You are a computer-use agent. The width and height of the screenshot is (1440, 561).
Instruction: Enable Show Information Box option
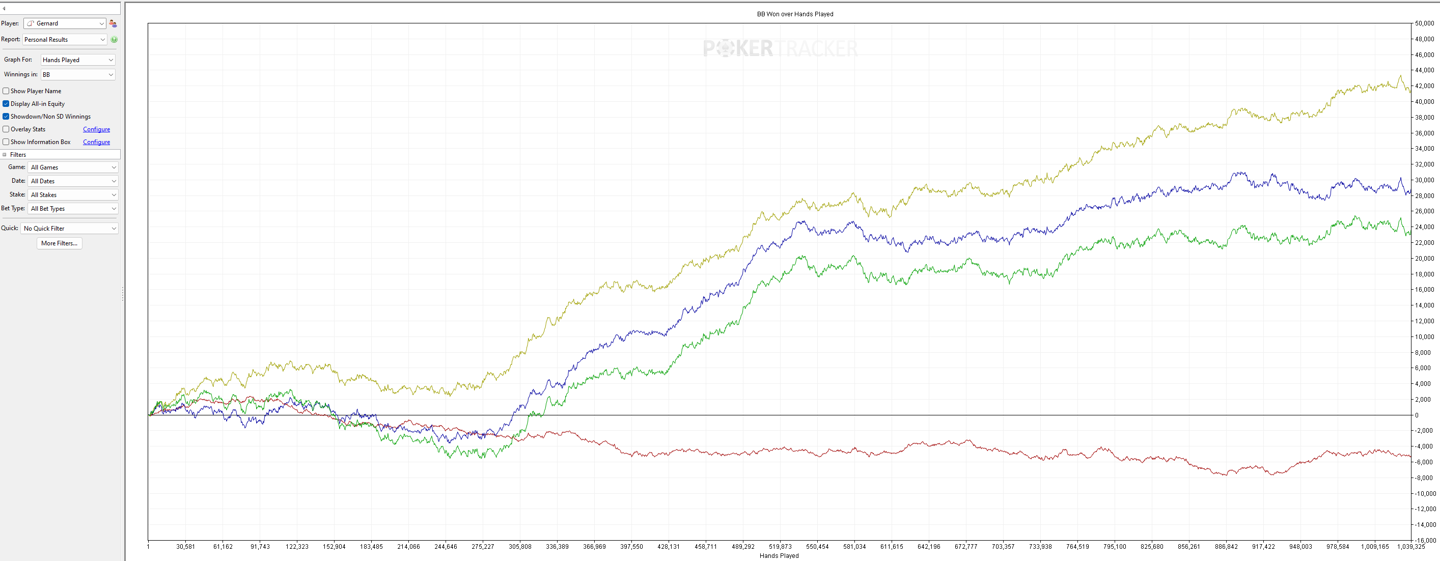pyautogui.click(x=6, y=142)
